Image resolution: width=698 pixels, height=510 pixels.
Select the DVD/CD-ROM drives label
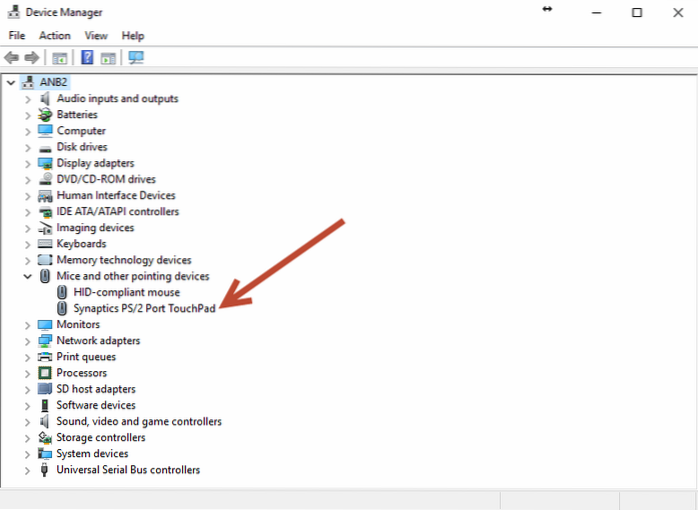click(x=106, y=179)
